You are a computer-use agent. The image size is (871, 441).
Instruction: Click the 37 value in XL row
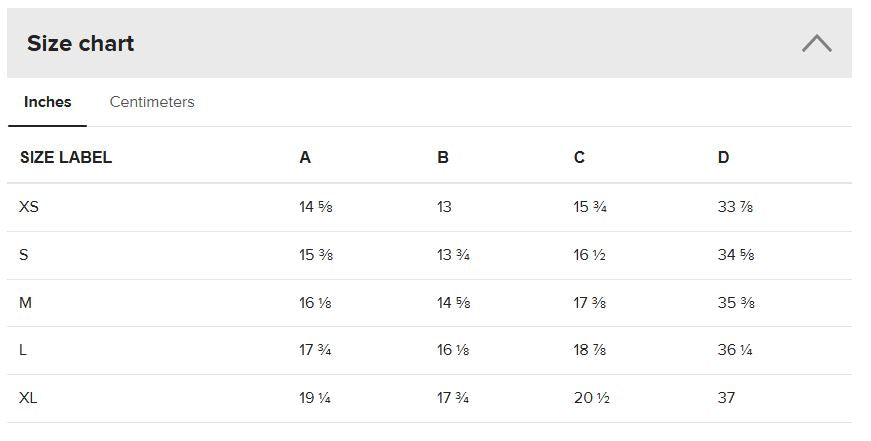(726, 398)
